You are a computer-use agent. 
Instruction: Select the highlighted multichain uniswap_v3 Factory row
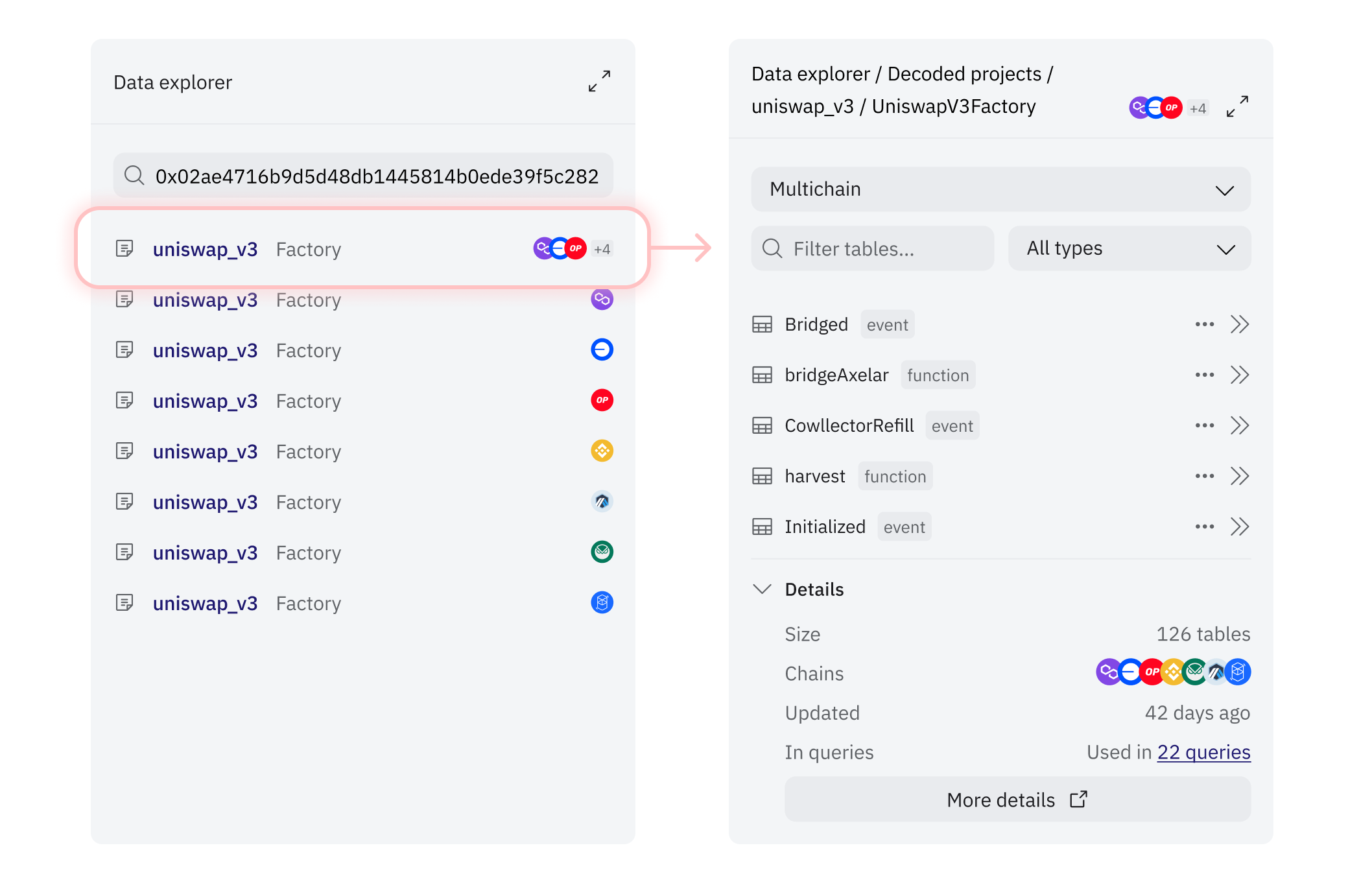362,249
